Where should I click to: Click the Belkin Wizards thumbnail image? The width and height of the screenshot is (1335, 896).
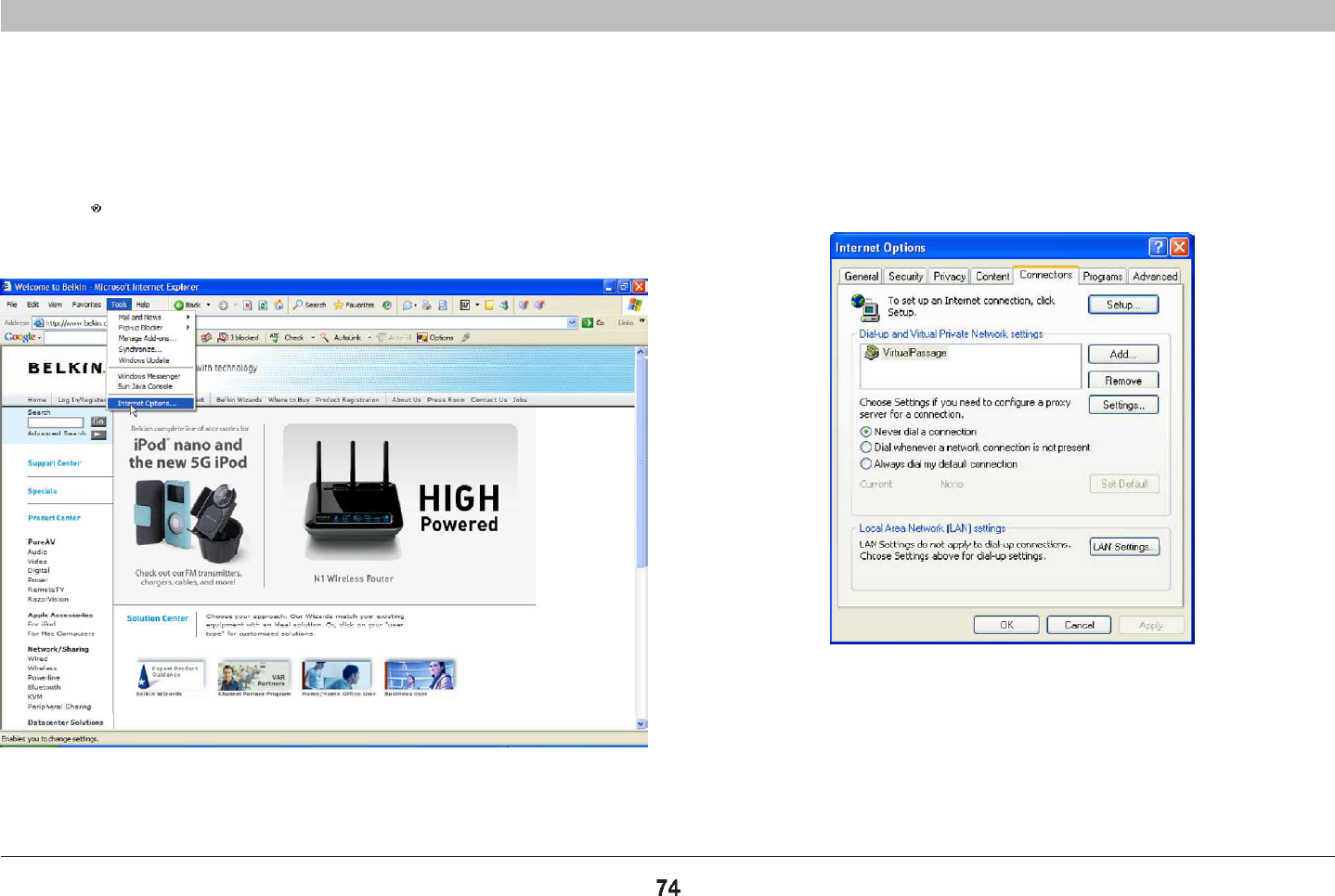coord(168,675)
